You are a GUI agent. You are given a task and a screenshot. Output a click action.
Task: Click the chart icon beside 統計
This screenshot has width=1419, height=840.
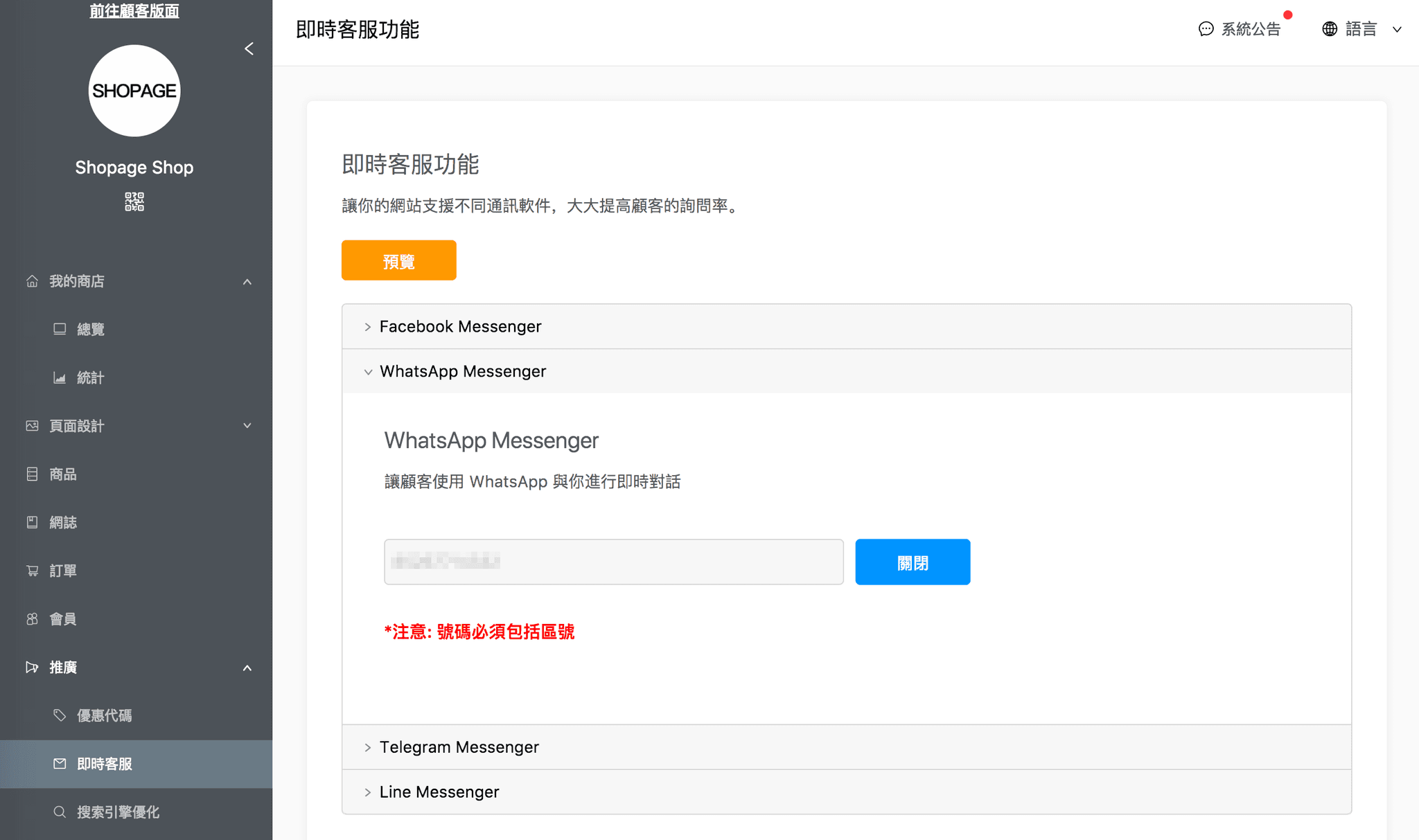(x=60, y=377)
